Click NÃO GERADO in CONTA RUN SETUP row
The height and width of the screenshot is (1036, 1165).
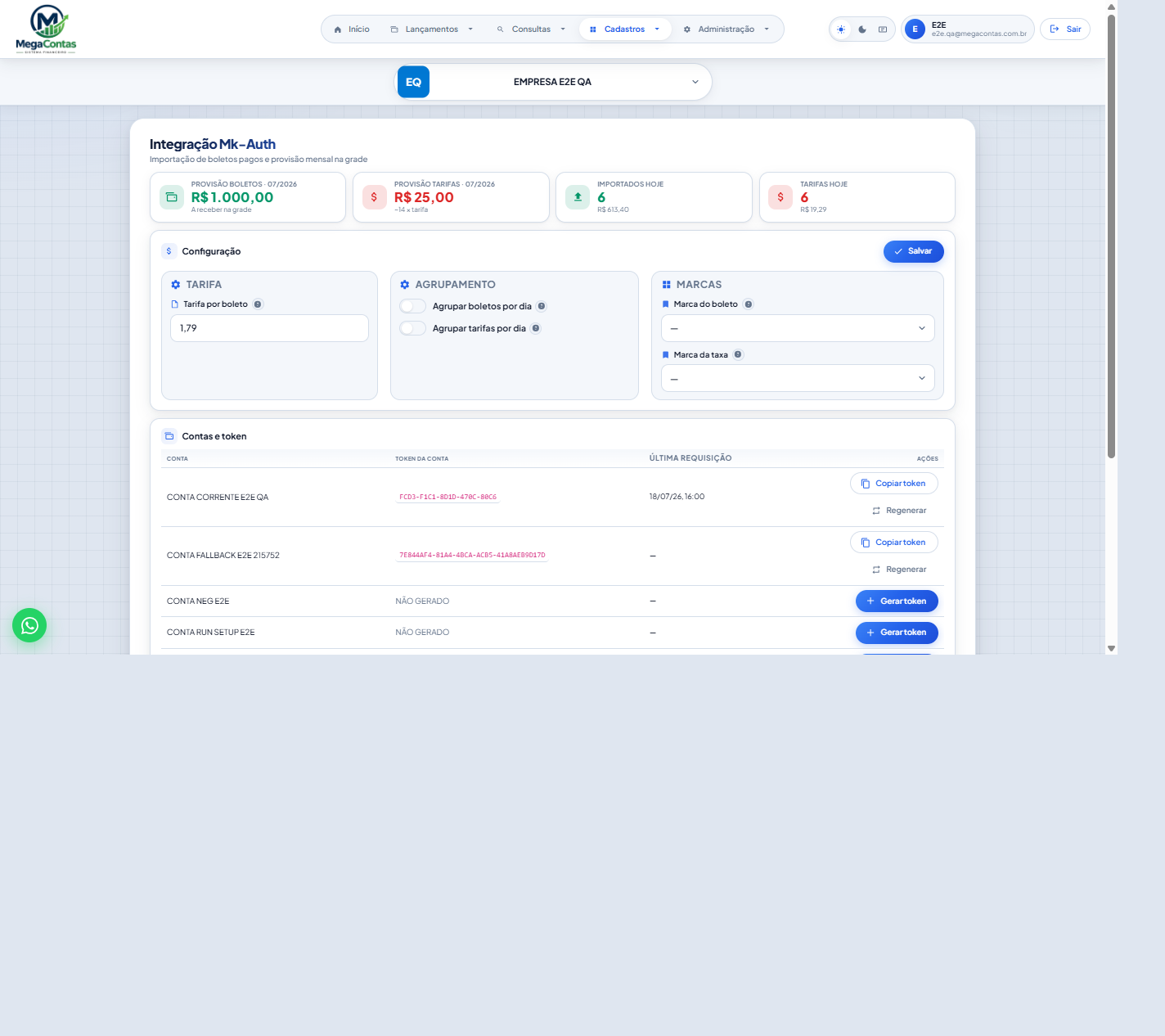pos(422,633)
